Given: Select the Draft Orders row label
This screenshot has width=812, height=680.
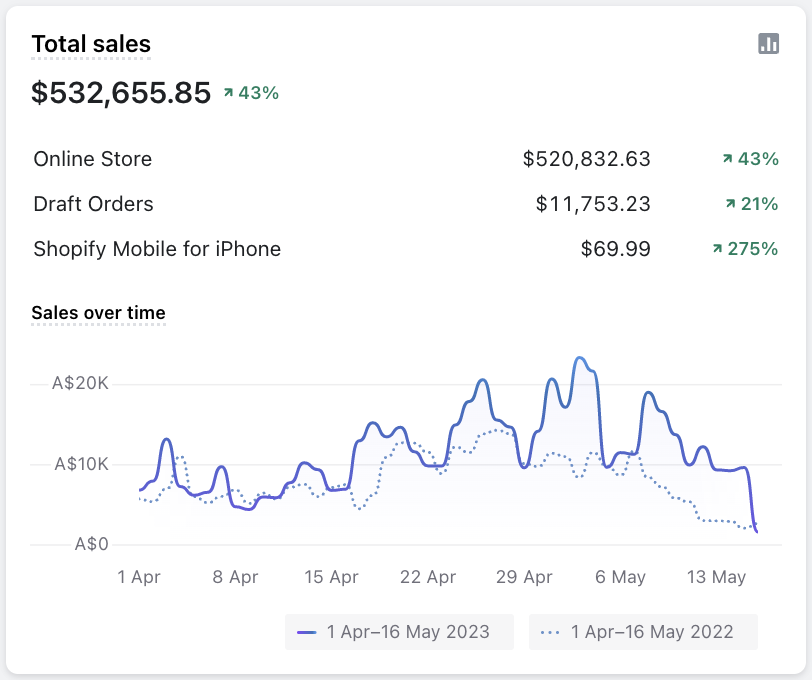Looking at the screenshot, I should coord(93,204).
